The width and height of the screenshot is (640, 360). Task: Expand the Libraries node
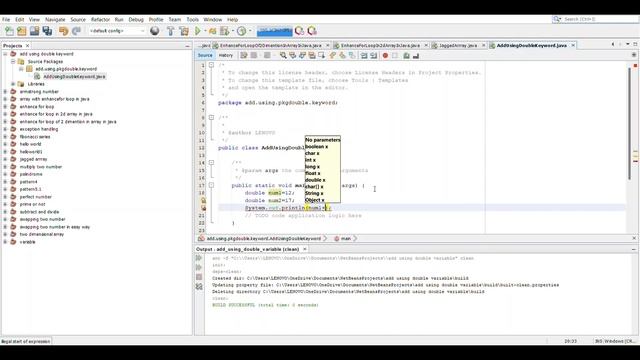tap(13, 84)
